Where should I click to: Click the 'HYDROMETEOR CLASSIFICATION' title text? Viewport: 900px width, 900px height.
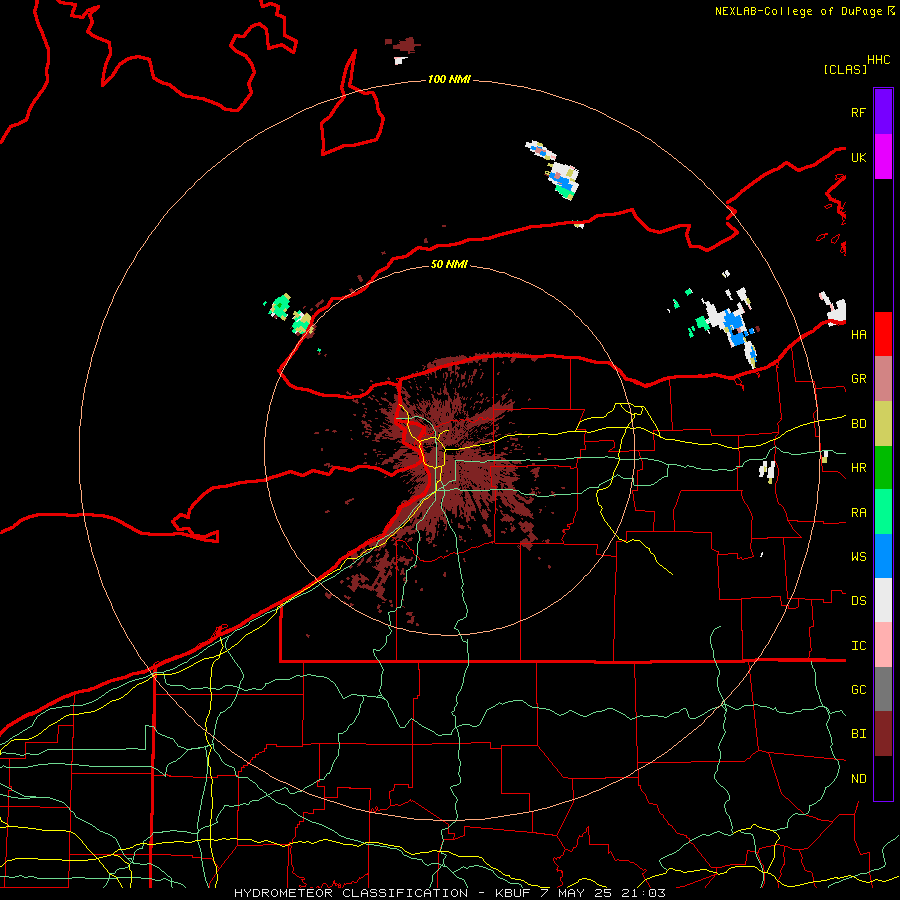[x=351, y=893]
